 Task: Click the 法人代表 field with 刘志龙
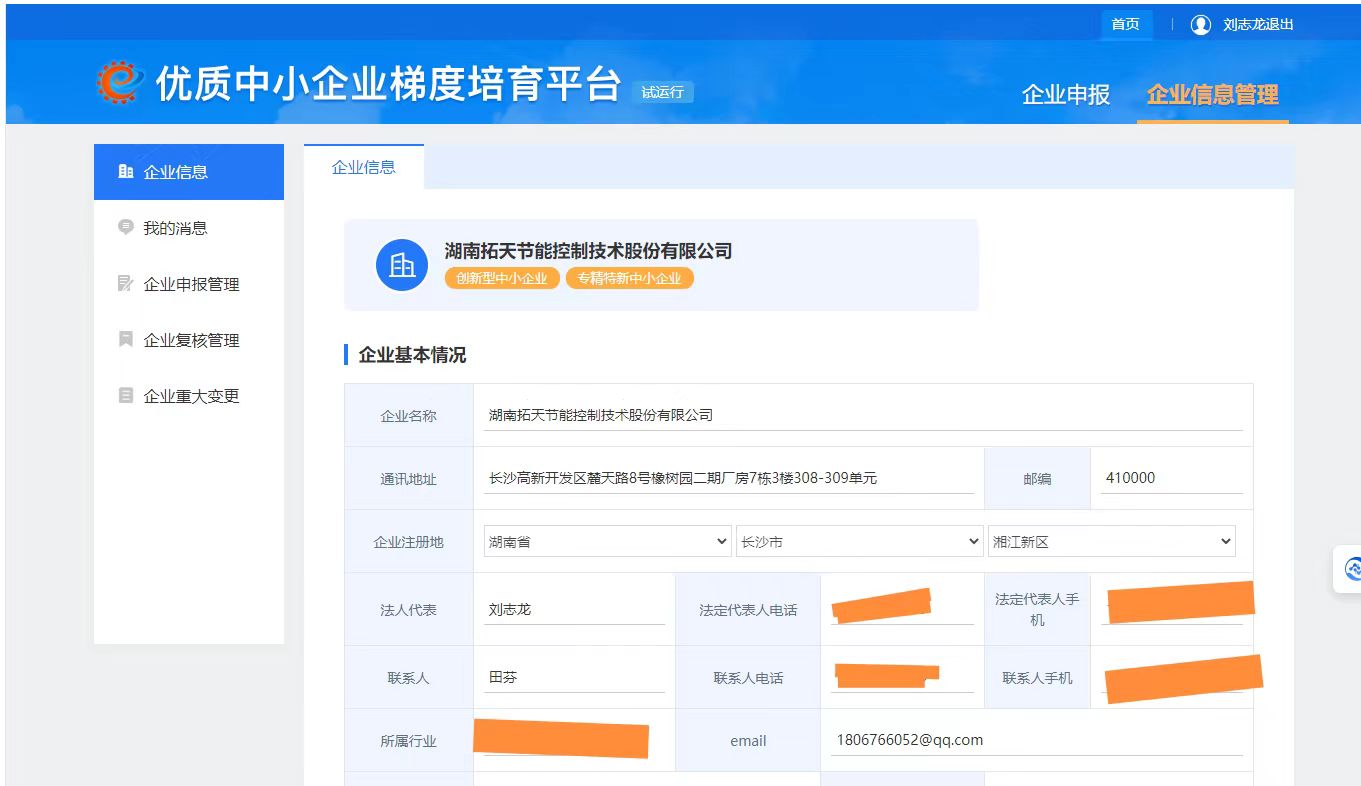click(x=574, y=609)
